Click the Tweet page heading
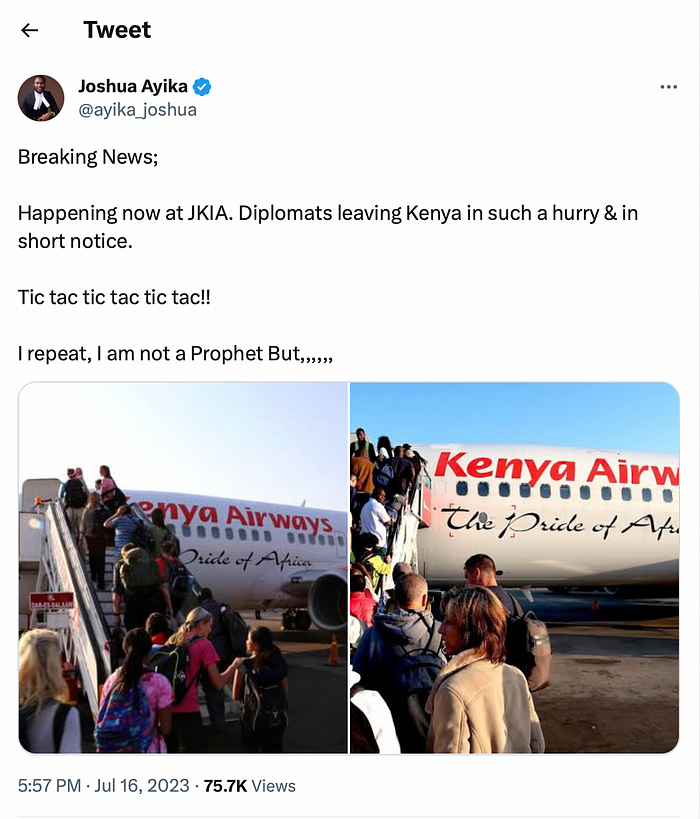The height and width of the screenshot is (819, 700). pos(117,30)
